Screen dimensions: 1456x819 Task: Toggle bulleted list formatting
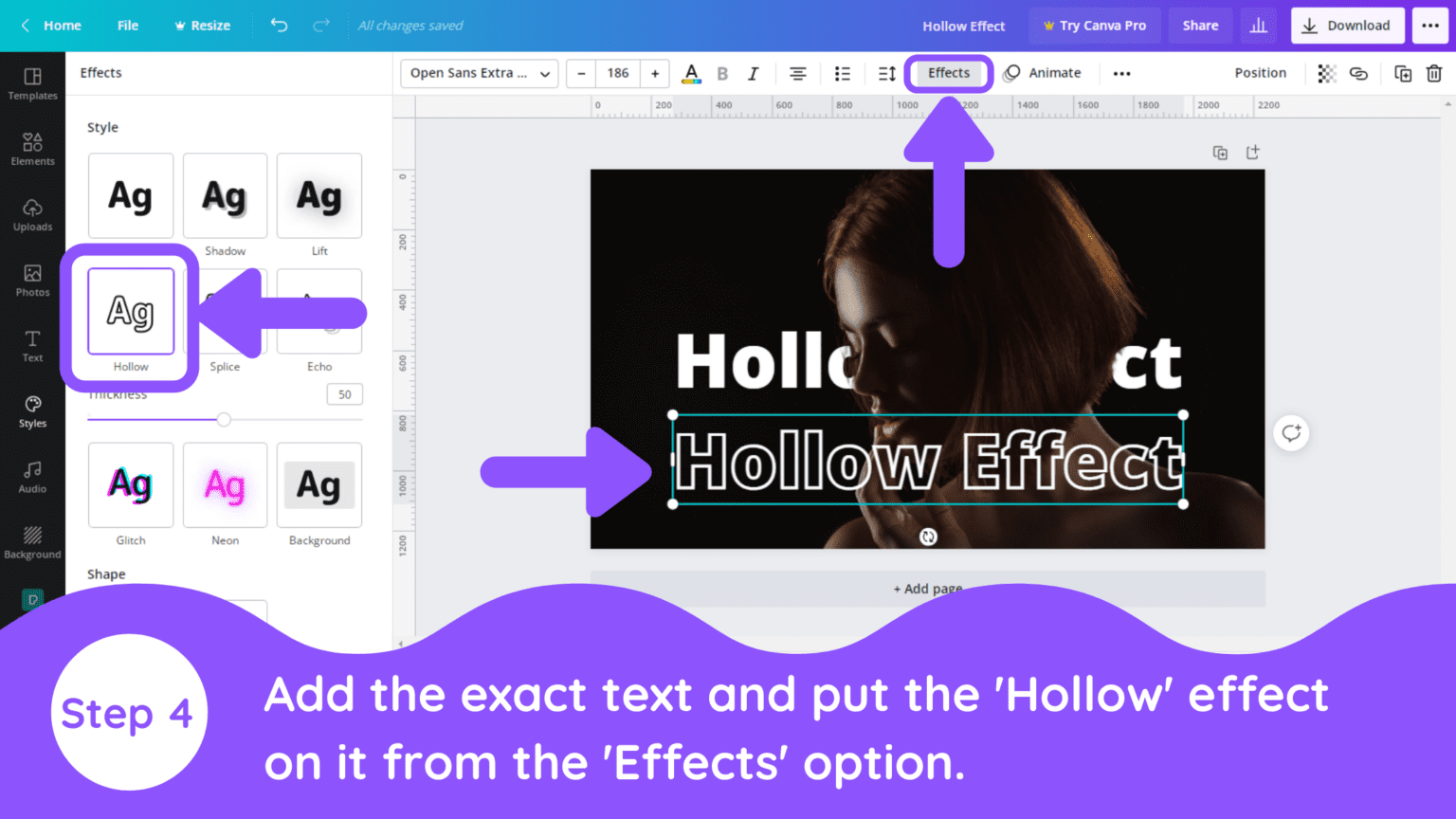842,73
